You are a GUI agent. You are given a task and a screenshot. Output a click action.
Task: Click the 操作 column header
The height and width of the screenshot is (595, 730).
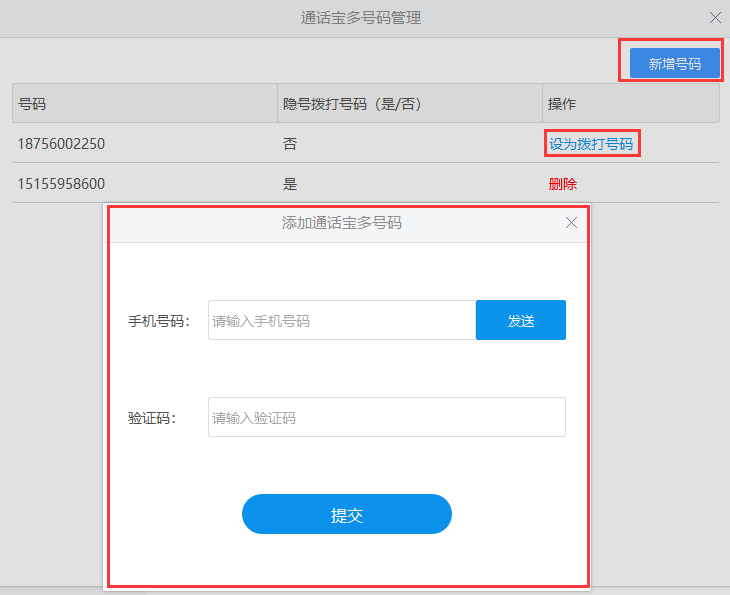631,103
